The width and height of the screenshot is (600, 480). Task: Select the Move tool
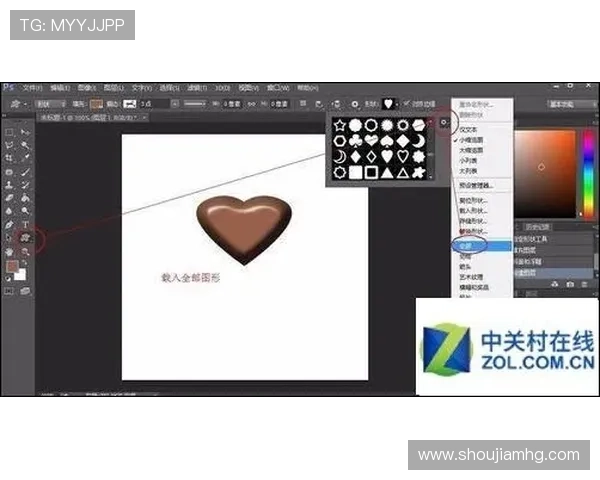click(25, 132)
